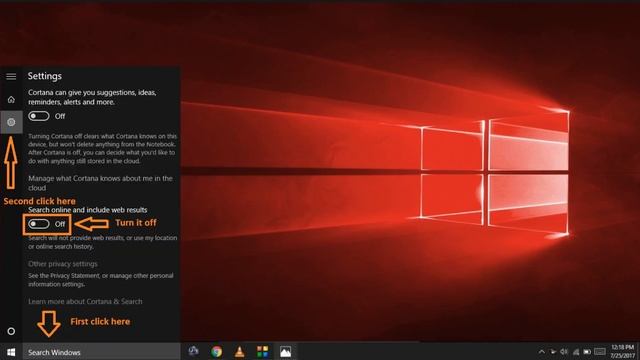Toggle Cortana suggestions switch

(x=39, y=116)
